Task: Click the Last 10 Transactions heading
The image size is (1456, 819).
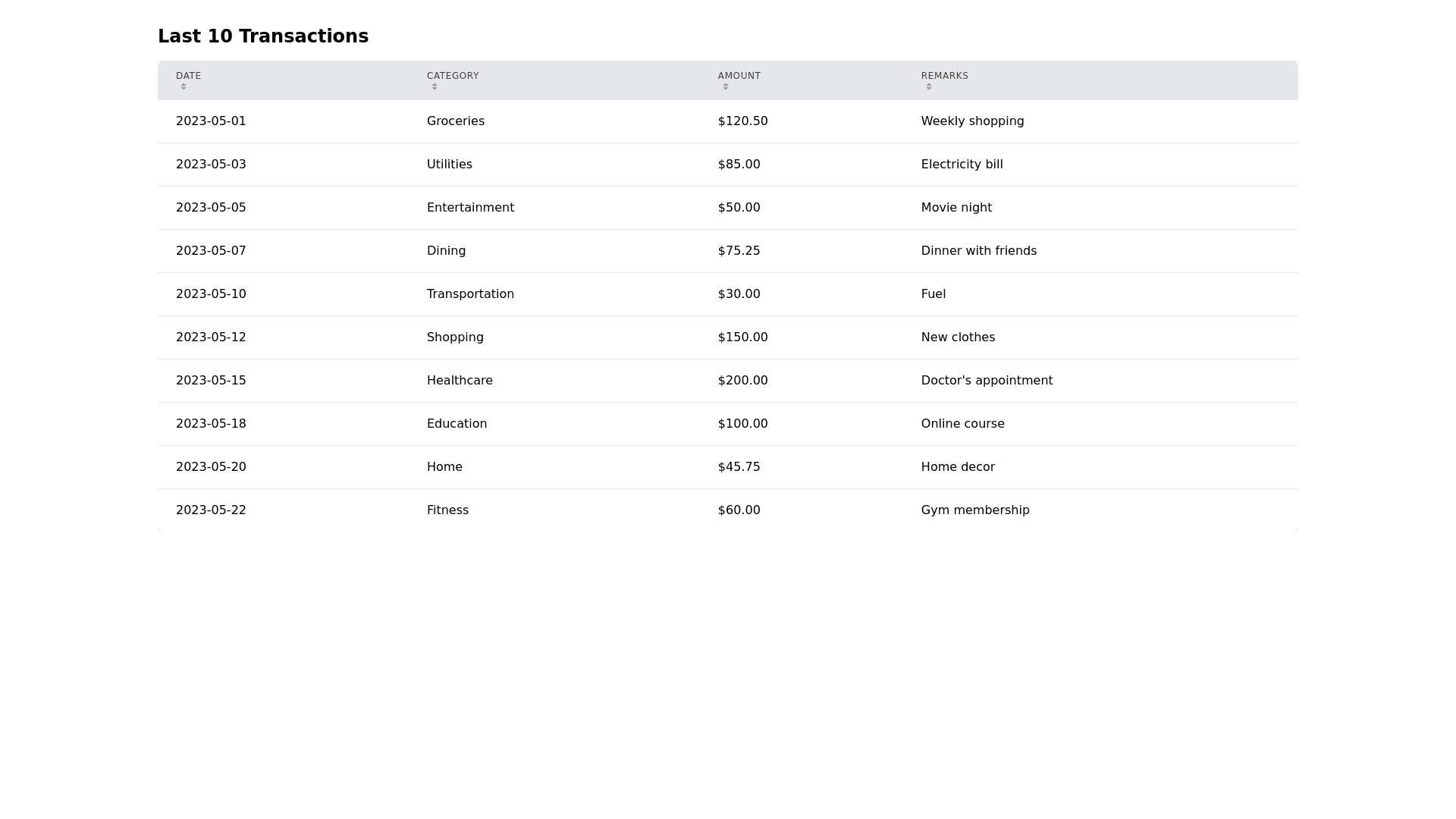Action: click(263, 36)
